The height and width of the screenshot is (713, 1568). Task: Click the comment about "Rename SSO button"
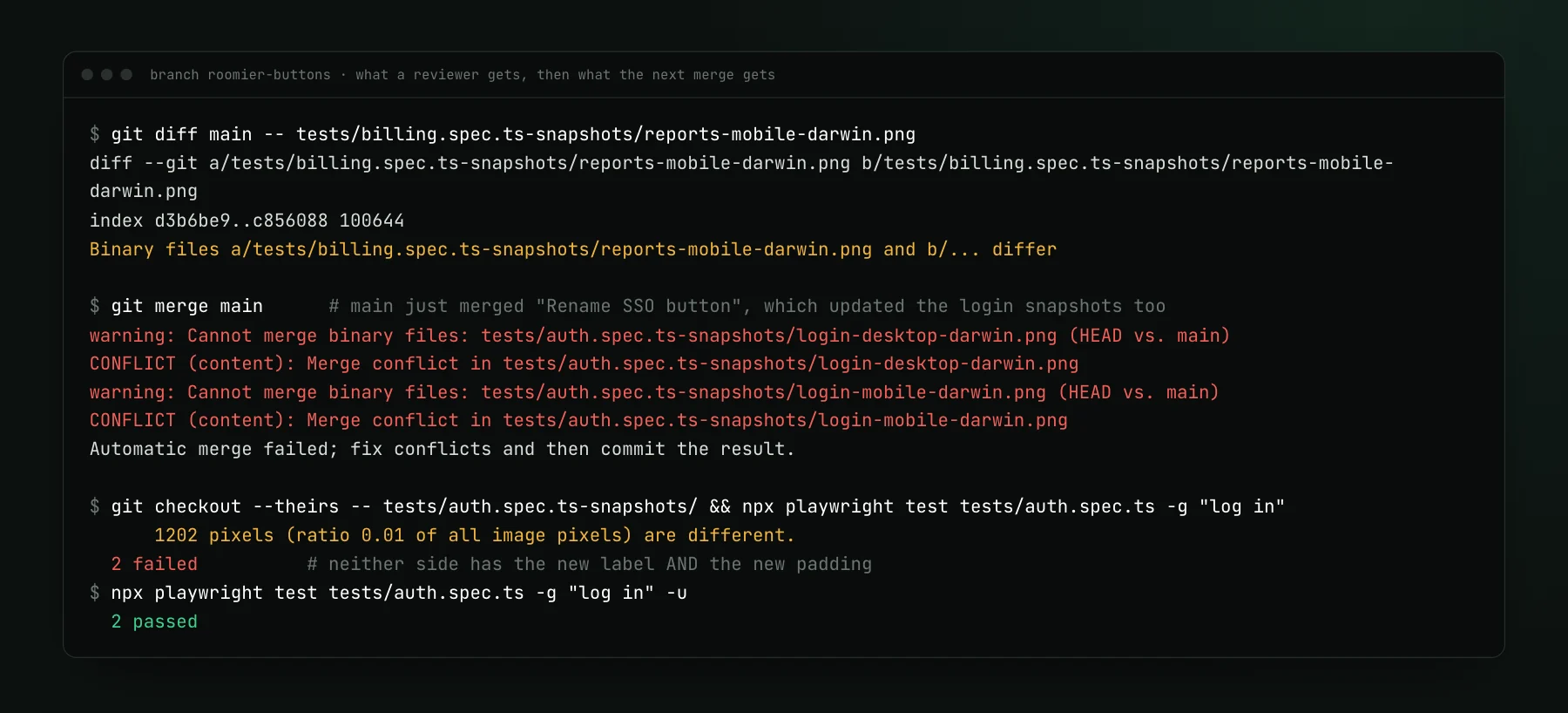(747, 306)
